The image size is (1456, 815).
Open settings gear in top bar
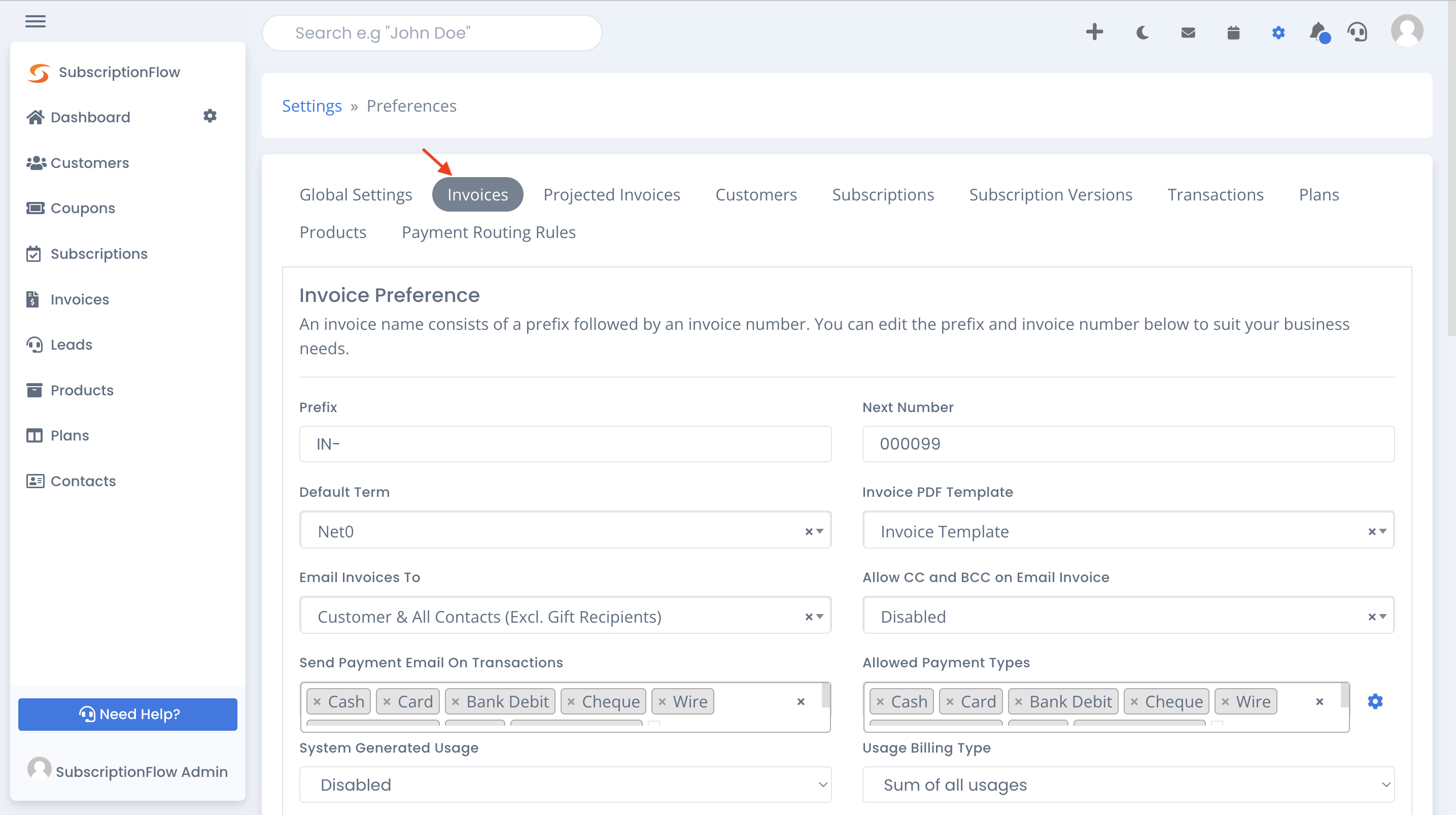[x=1278, y=33]
